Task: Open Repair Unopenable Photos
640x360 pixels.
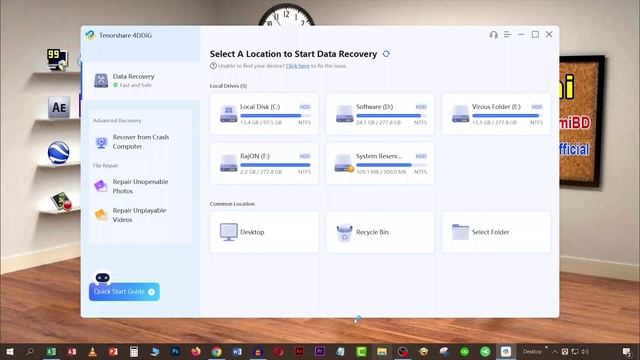Action: click(x=140, y=186)
